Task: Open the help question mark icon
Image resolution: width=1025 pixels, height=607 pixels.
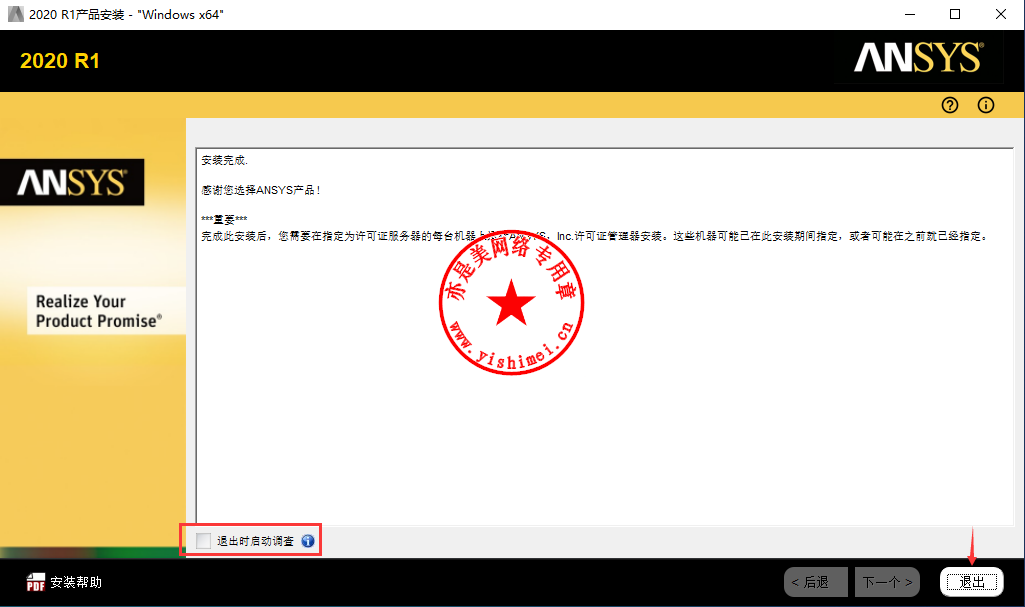Action: tap(950, 105)
